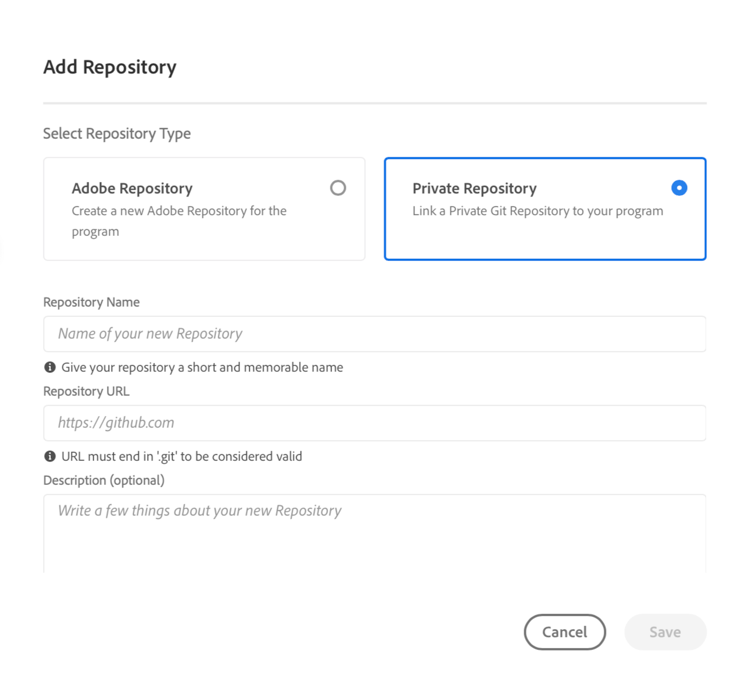
Task: Click the Add Repository dialog heading
Action: click(x=110, y=67)
